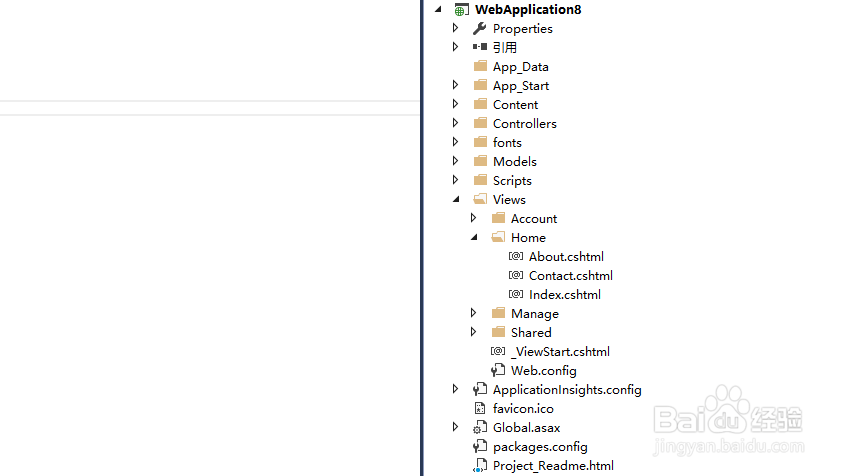This screenshot has height=476, width=852.
Task: Click the Global.asax file icon
Action: [x=480, y=428]
